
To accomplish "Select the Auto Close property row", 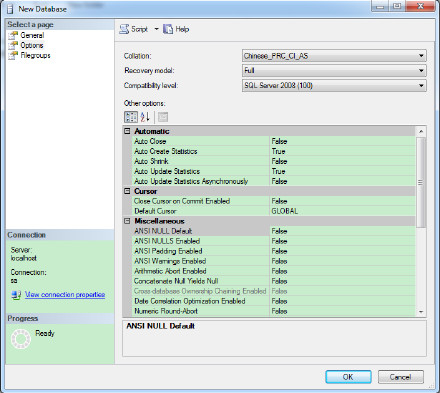I will click(x=274, y=141).
